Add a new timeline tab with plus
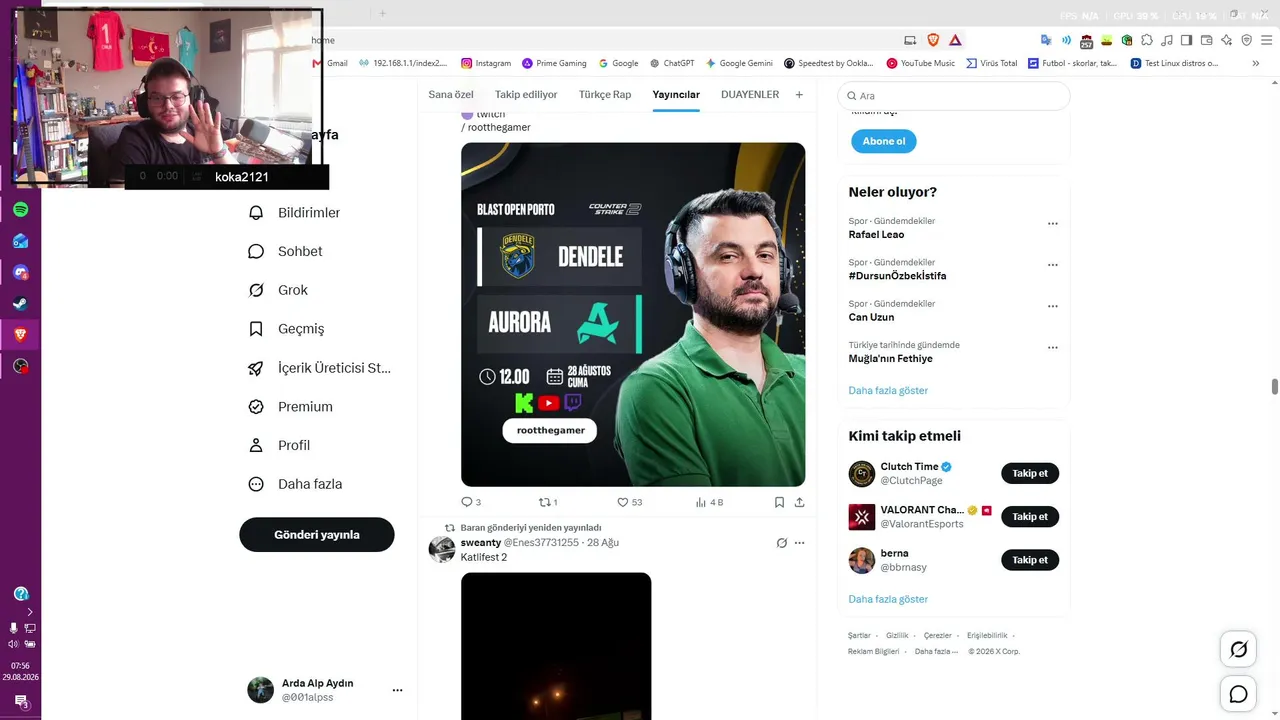This screenshot has width=1280, height=720. click(799, 94)
